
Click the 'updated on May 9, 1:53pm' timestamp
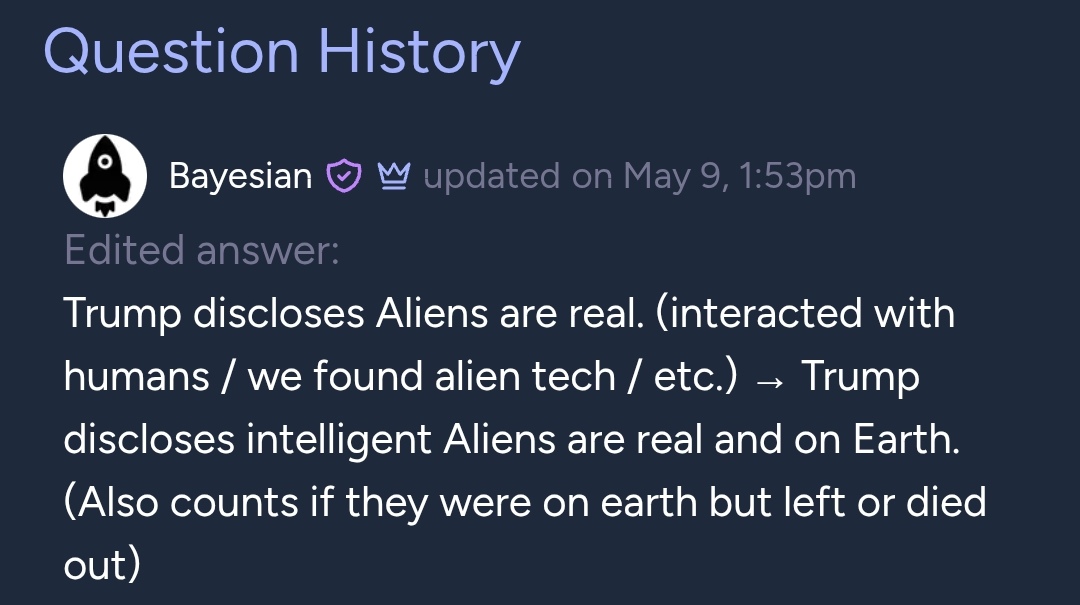(x=640, y=176)
